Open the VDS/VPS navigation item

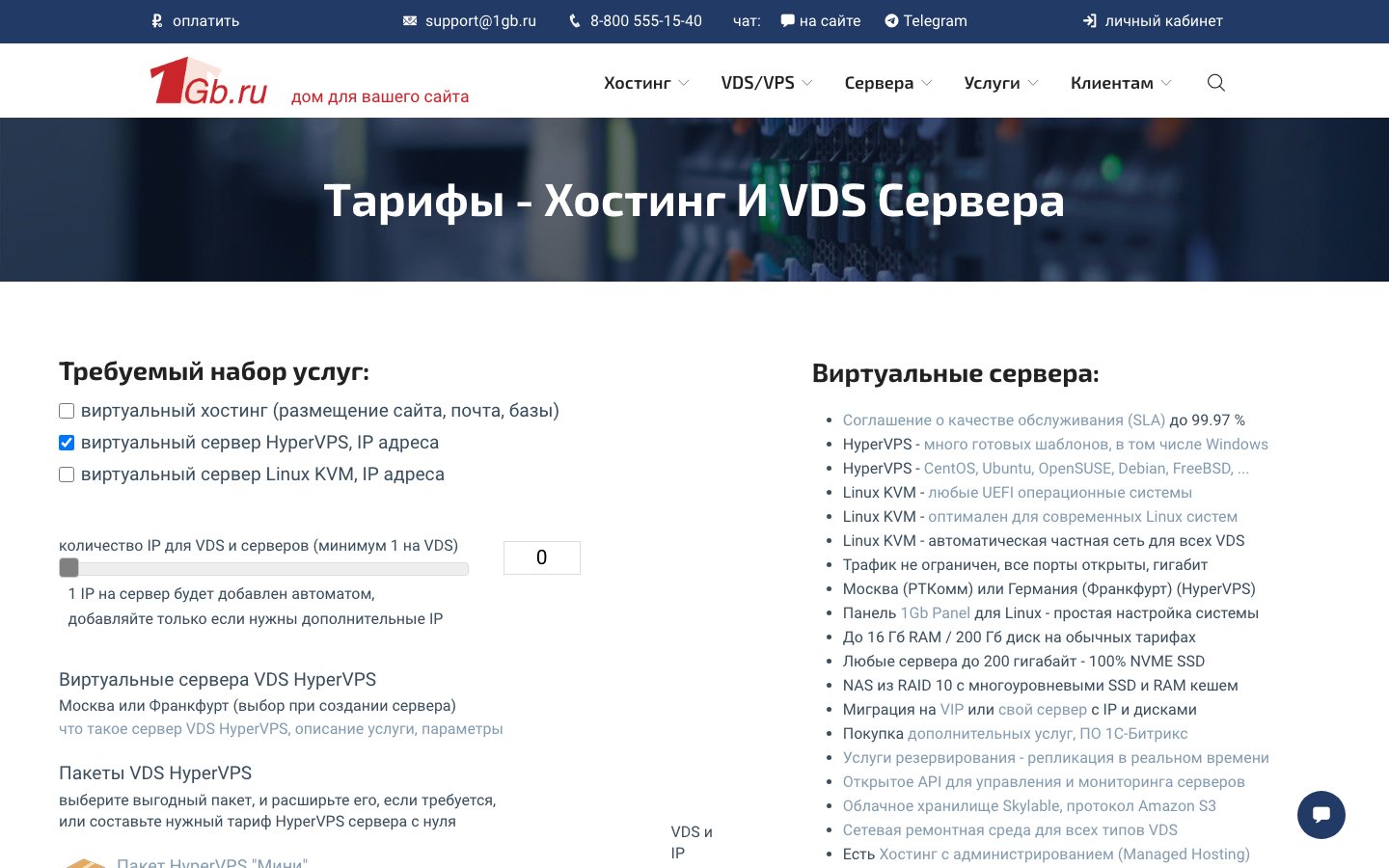[758, 83]
